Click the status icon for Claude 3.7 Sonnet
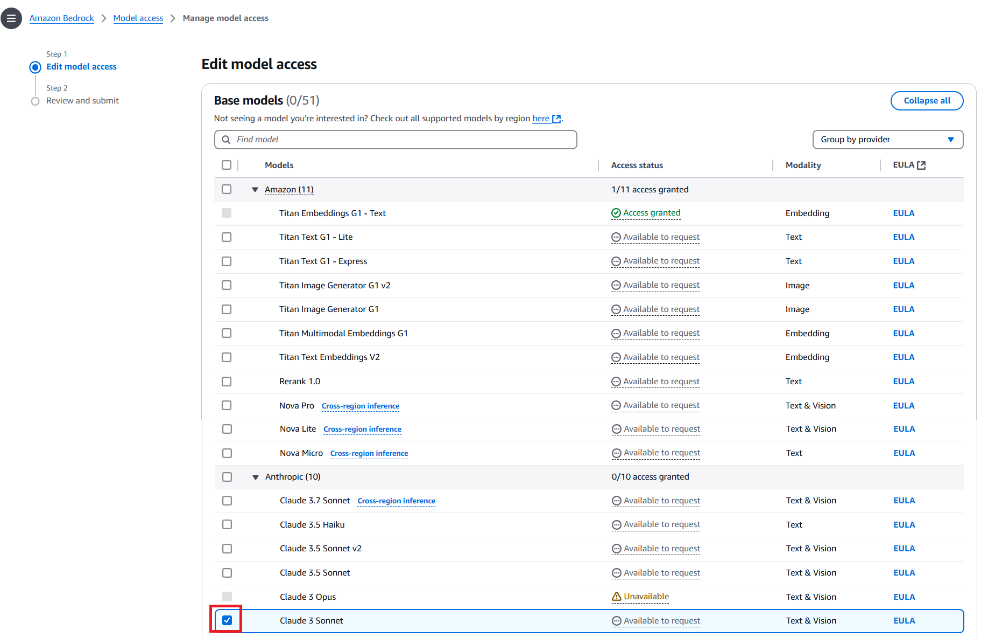Viewport: 981px width, 637px height. (x=616, y=501)
